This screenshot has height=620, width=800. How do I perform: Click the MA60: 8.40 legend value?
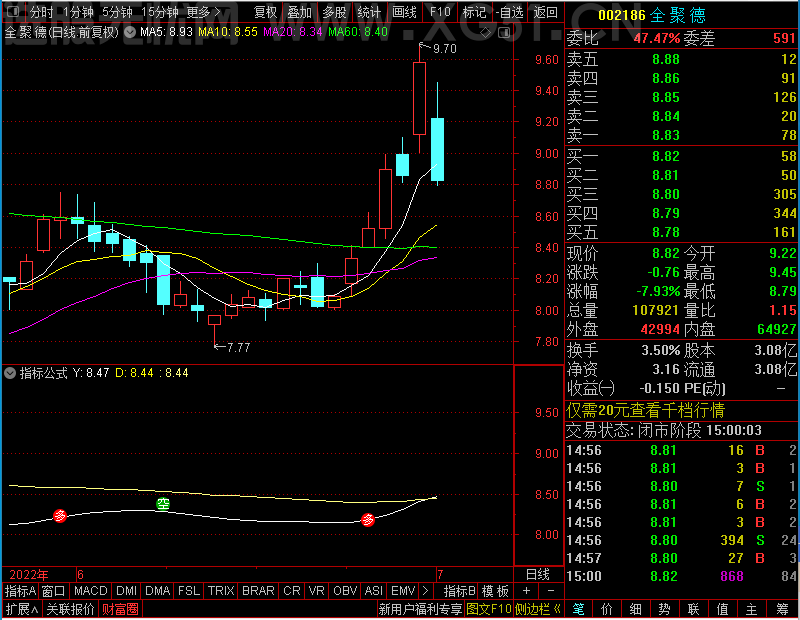pyautogui.click(x=358, y=32)
